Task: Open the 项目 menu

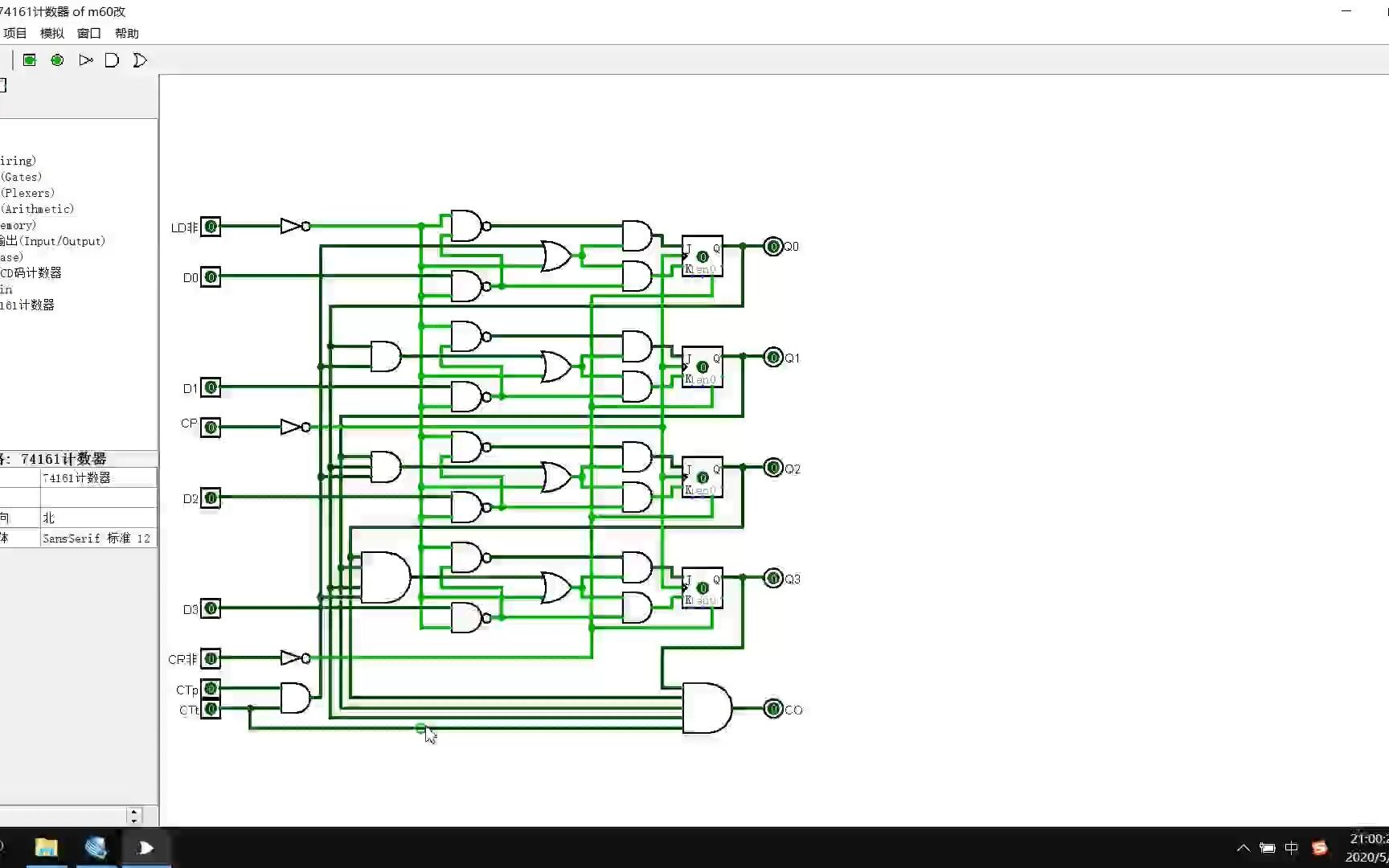Action: point(14,33)
